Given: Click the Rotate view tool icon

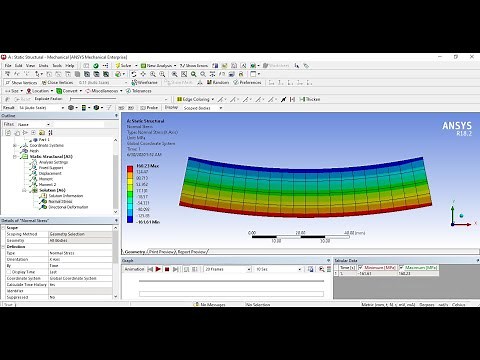Looking at the screenshot, I should tap(134, 74).
